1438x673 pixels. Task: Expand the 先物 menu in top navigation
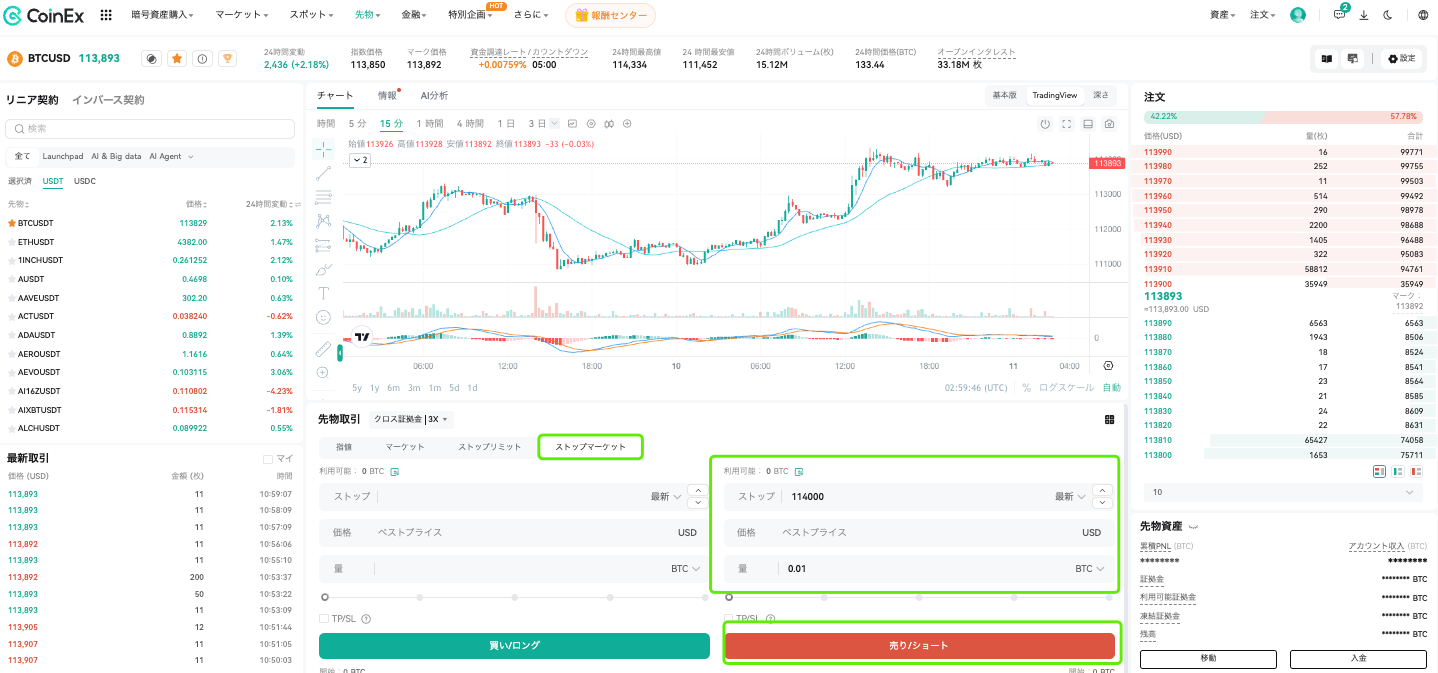(367, 15)
